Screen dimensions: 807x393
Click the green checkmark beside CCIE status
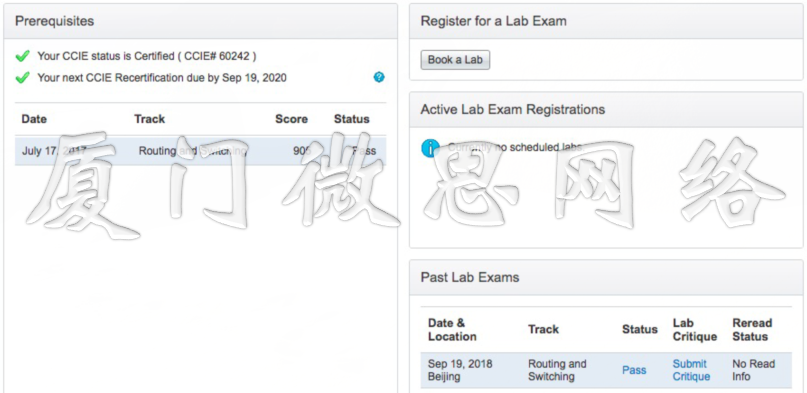pyautogui.click(x=22, y=56)
